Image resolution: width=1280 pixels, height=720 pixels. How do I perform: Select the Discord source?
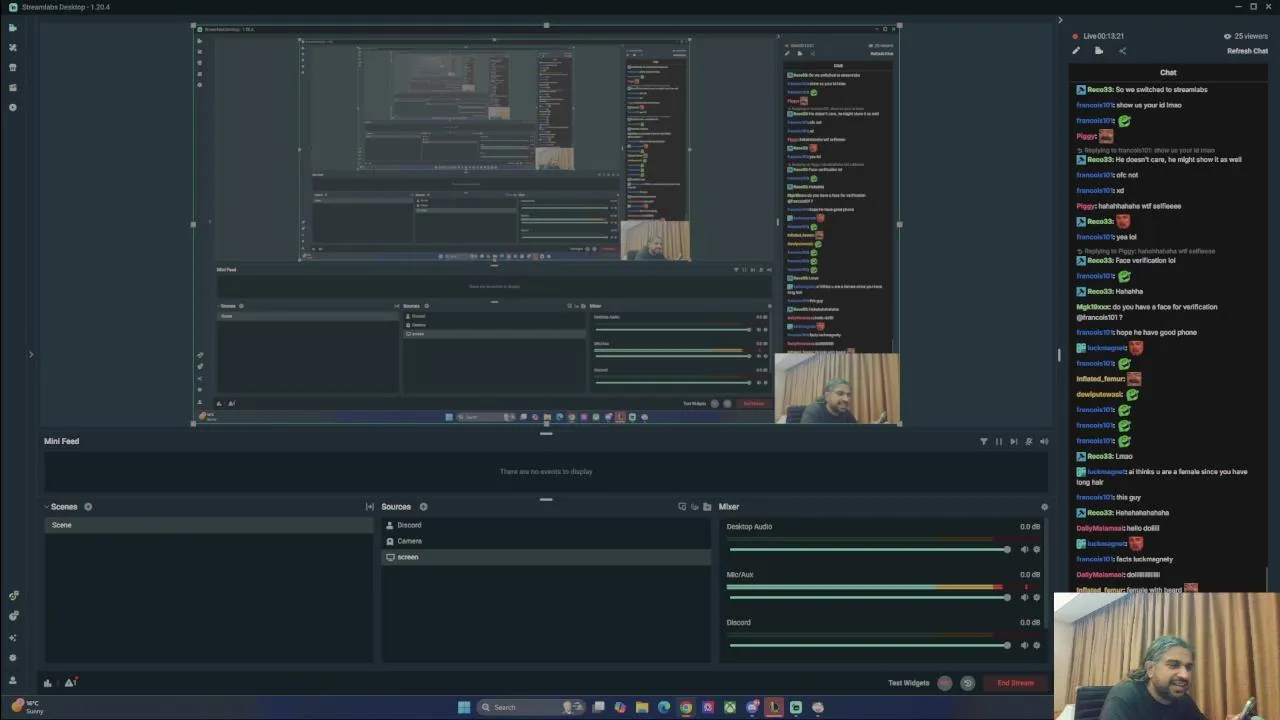coord(546,525)
